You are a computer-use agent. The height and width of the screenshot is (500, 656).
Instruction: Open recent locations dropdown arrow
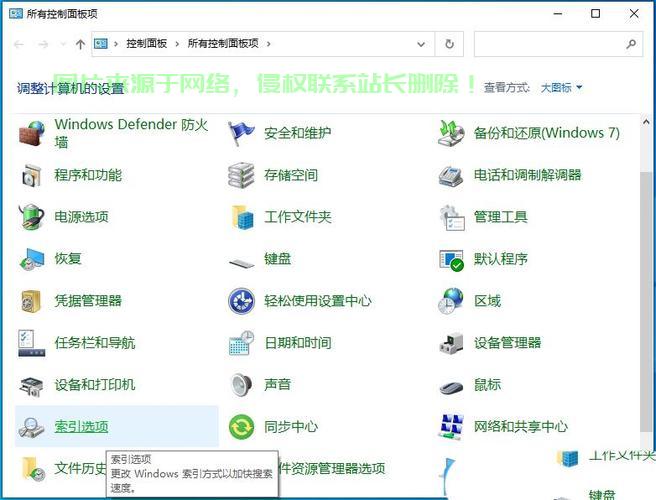63,44
